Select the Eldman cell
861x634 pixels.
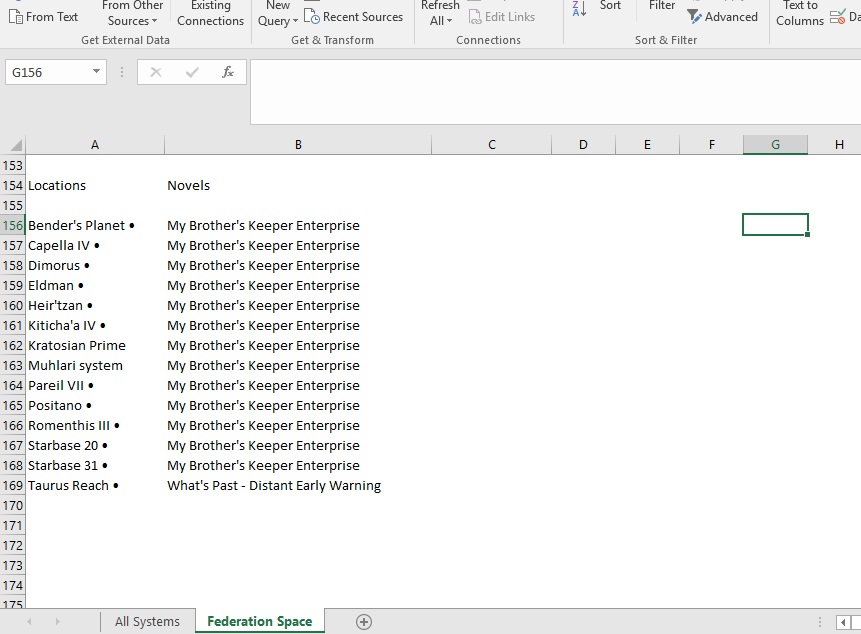(x=95, y=285)
